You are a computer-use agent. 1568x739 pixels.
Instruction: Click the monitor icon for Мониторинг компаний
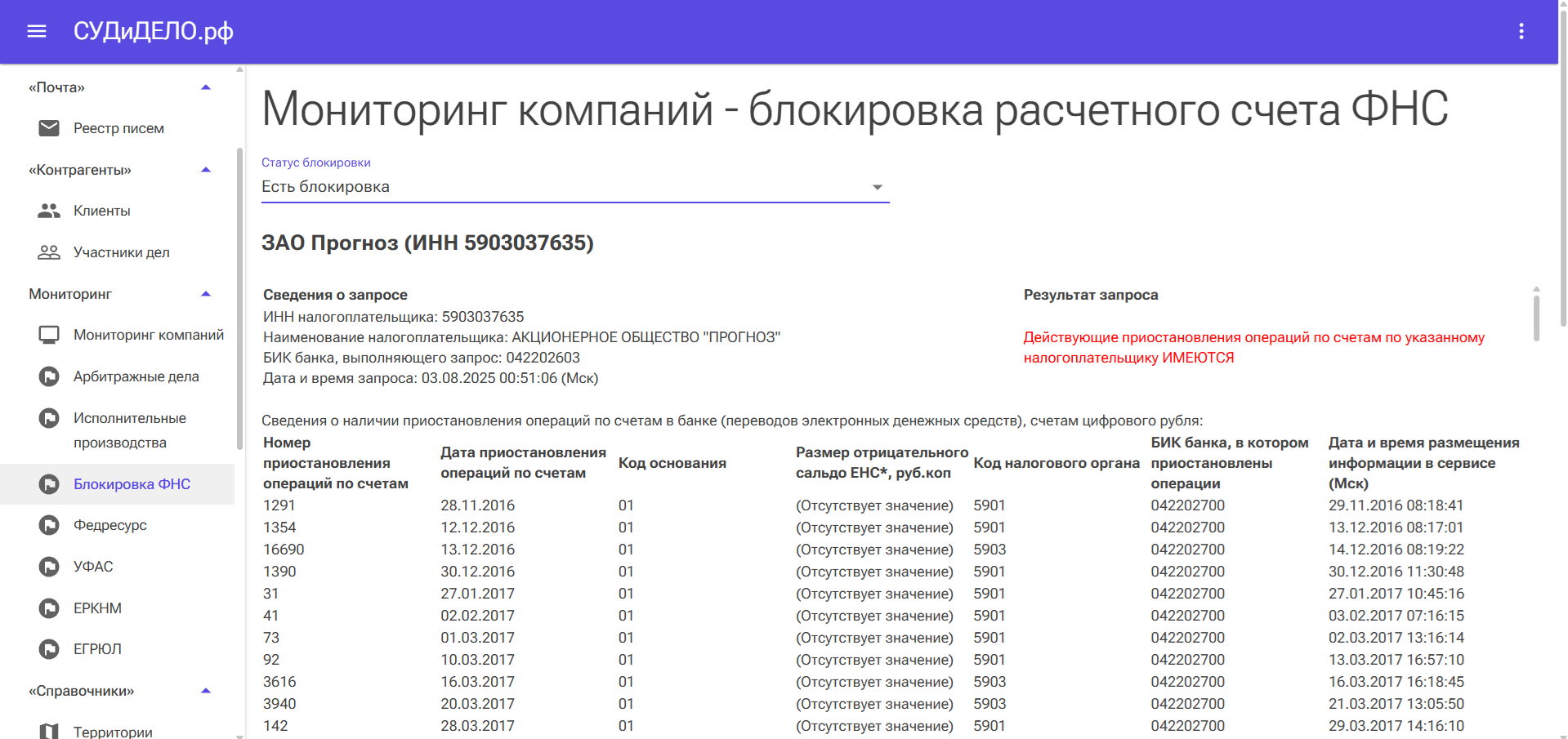click(x=49, y=335)
